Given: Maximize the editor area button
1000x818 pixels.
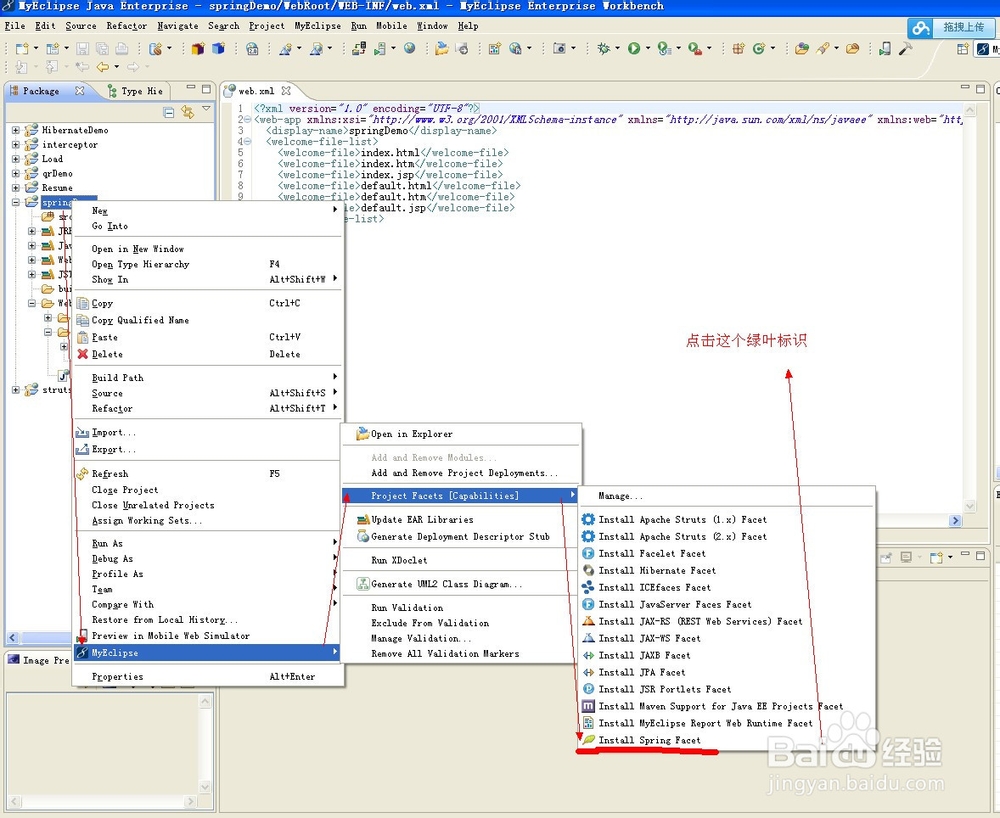Looking at the screenshot, I should (x=980, y=89).
